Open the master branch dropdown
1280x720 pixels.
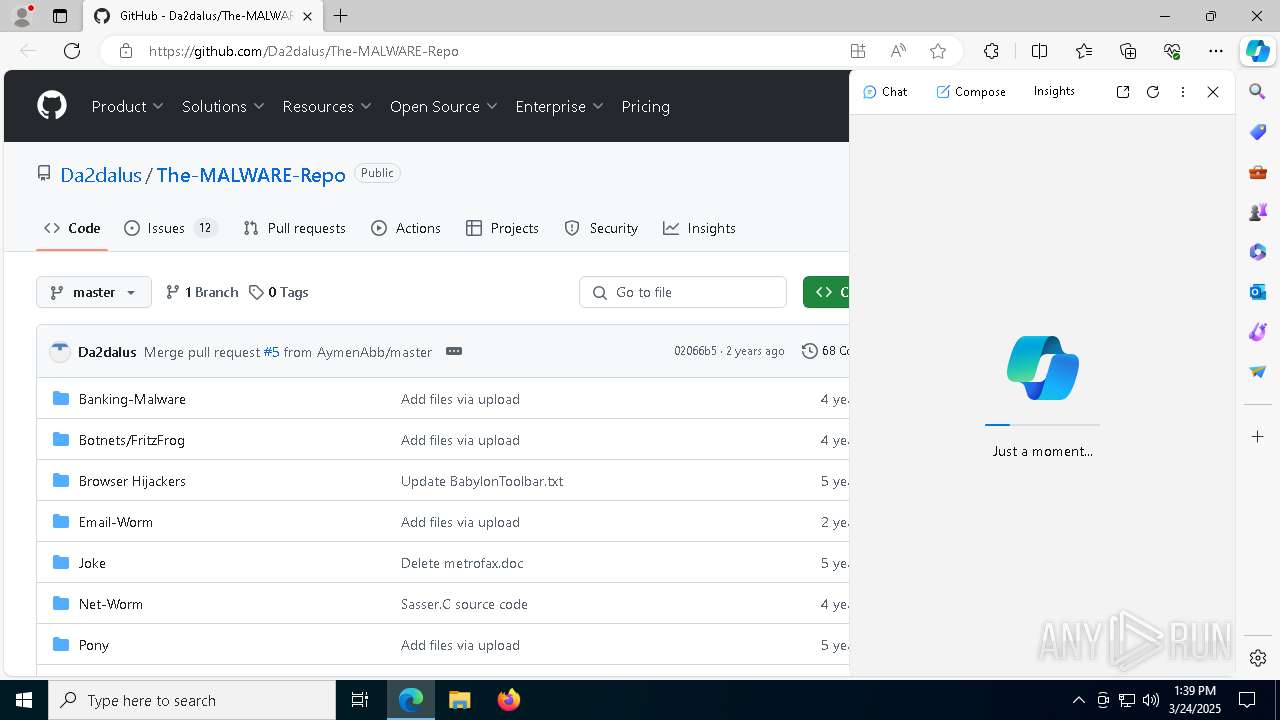point(94,292)
